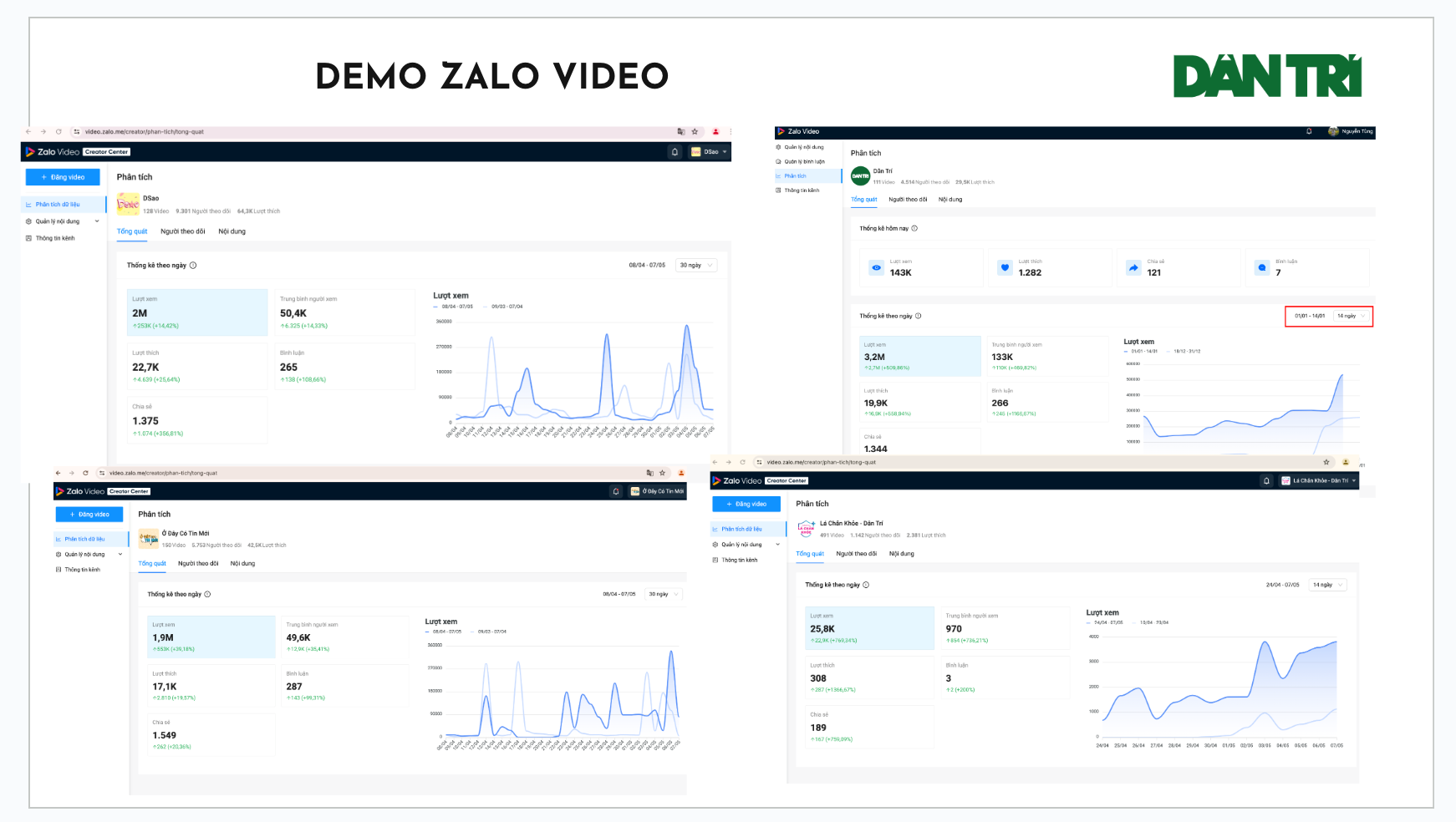
Task: Click the 24/04 - 07/05 date range in Lá Chắn Khỏe window
Action: click(x=1283, y=585)
